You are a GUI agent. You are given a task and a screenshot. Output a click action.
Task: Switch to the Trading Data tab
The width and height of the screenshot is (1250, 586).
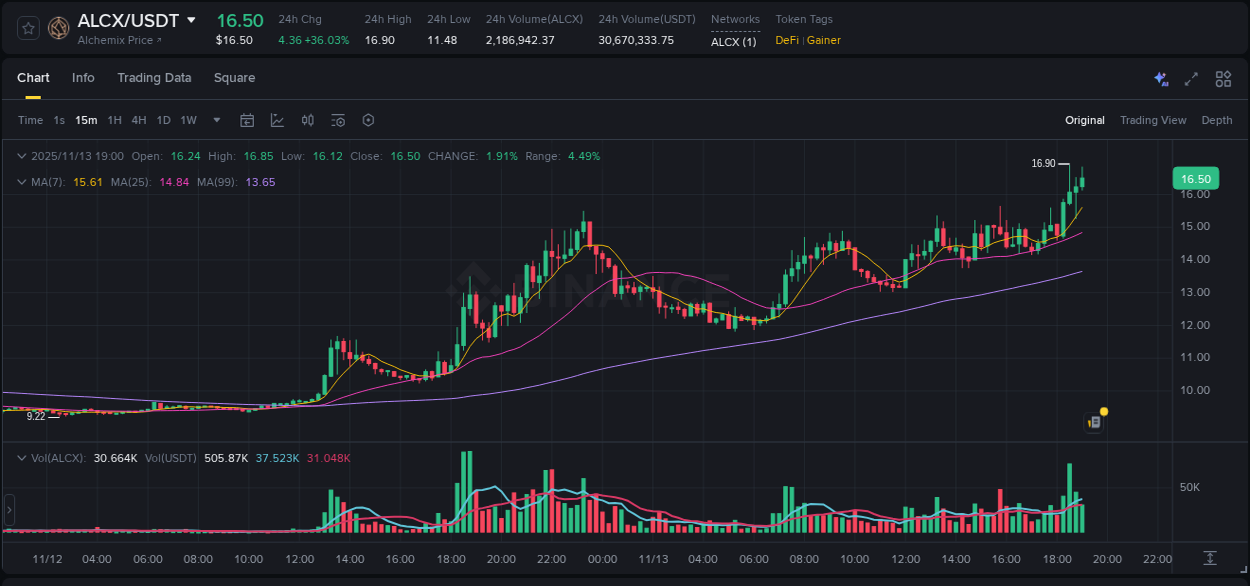click(x=154, y=77)
